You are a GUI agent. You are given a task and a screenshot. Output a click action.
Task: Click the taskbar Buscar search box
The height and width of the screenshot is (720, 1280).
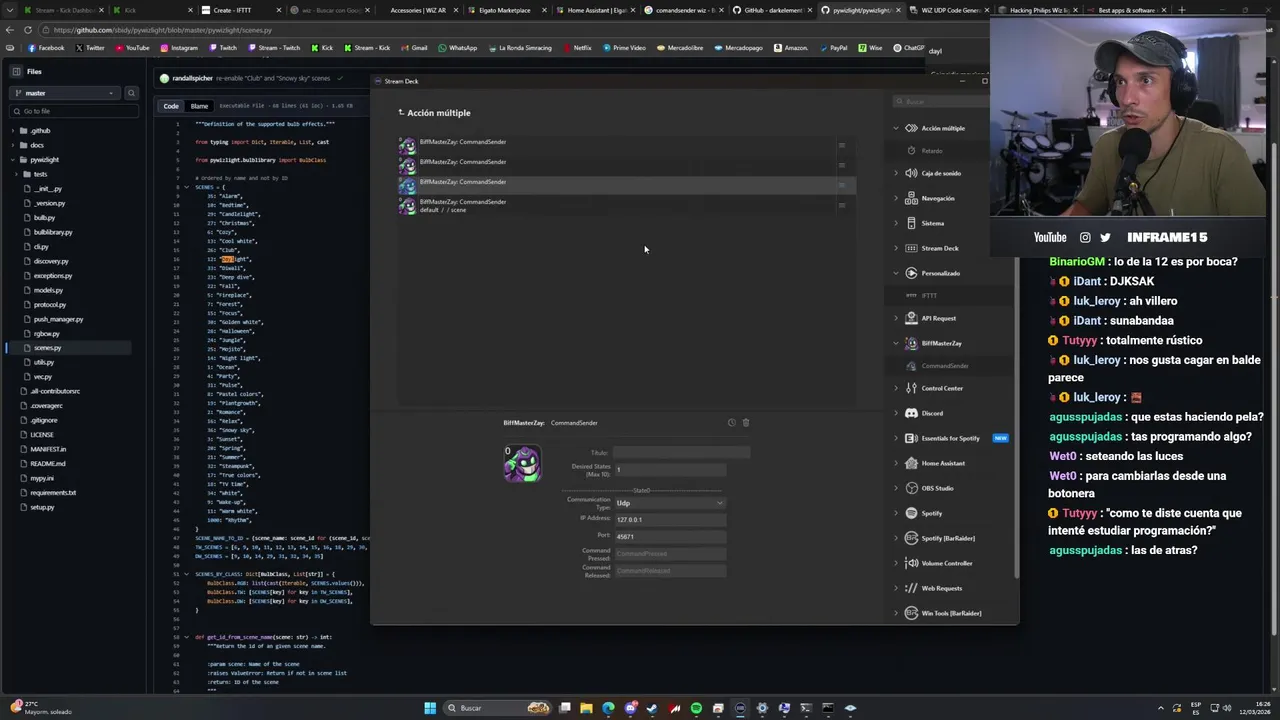click(497, 708)
